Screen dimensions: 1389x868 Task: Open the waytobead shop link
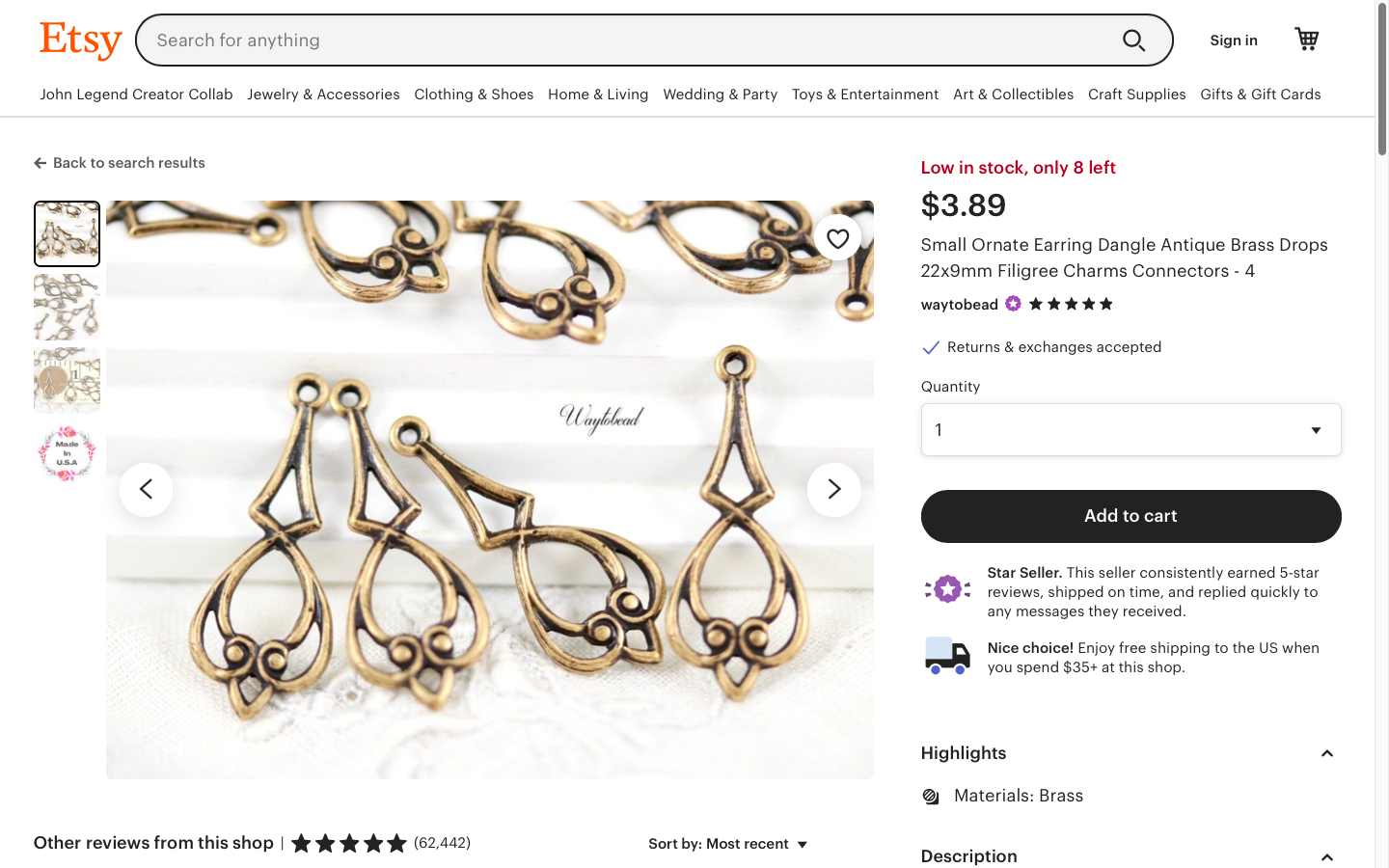pyautogui.click(x=959, y=305)
